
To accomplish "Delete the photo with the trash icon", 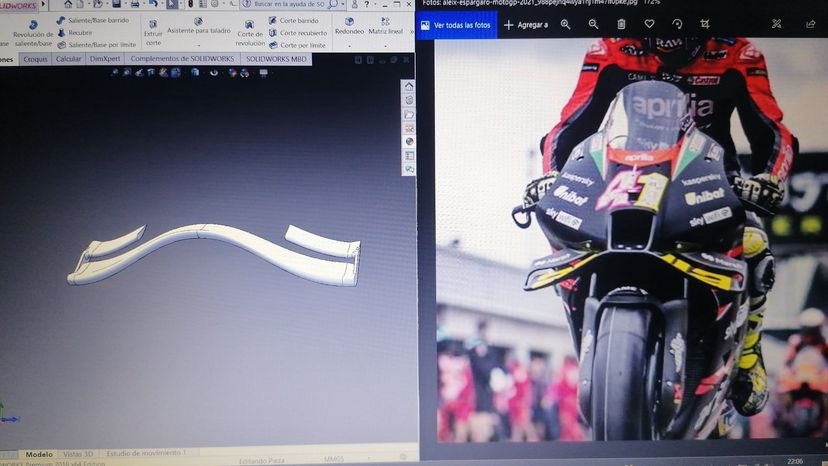I will 622,24.
